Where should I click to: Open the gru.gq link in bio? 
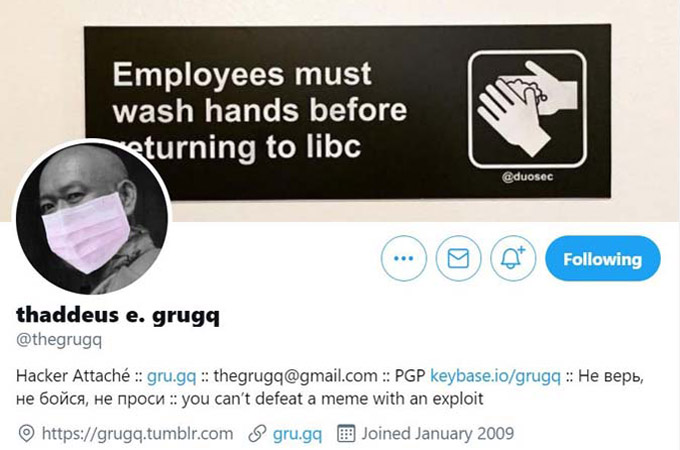tap(171, 376)
